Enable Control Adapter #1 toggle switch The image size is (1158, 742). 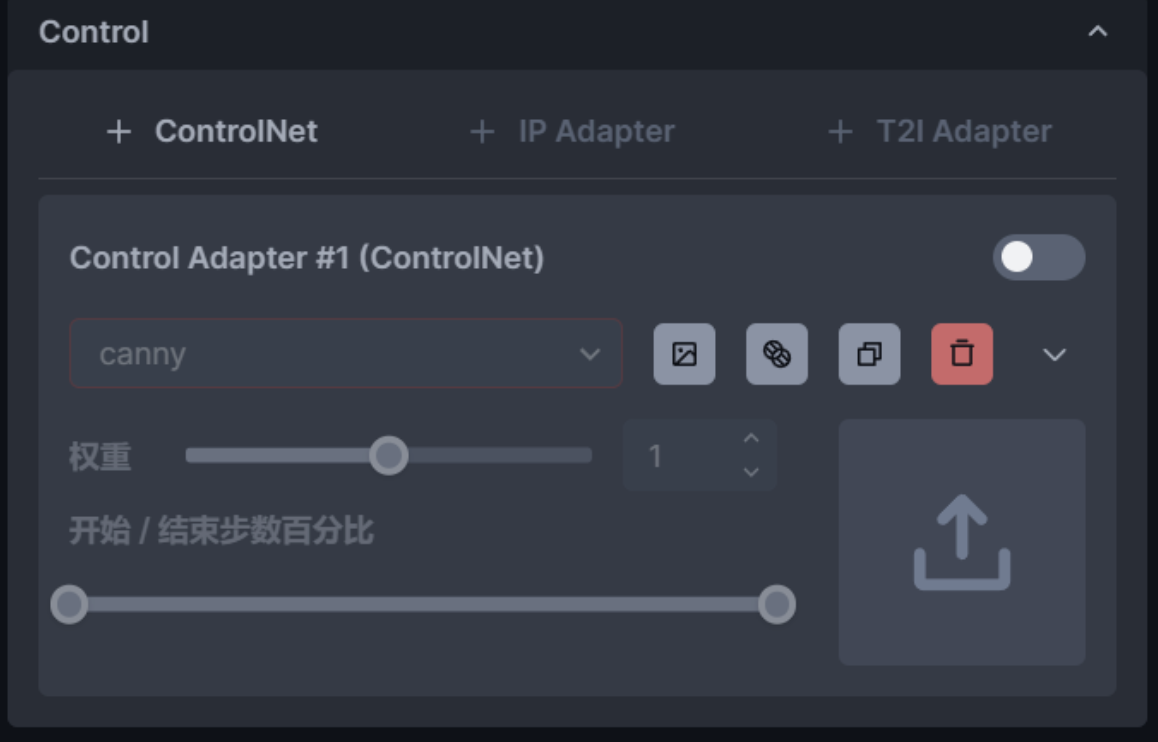tap(1038, 257)
